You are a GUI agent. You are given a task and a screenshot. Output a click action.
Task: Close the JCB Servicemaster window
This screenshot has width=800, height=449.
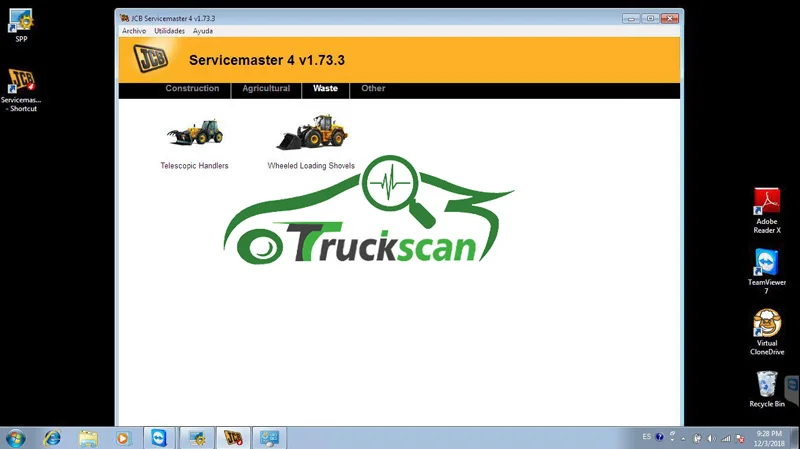tap(670, 18)
